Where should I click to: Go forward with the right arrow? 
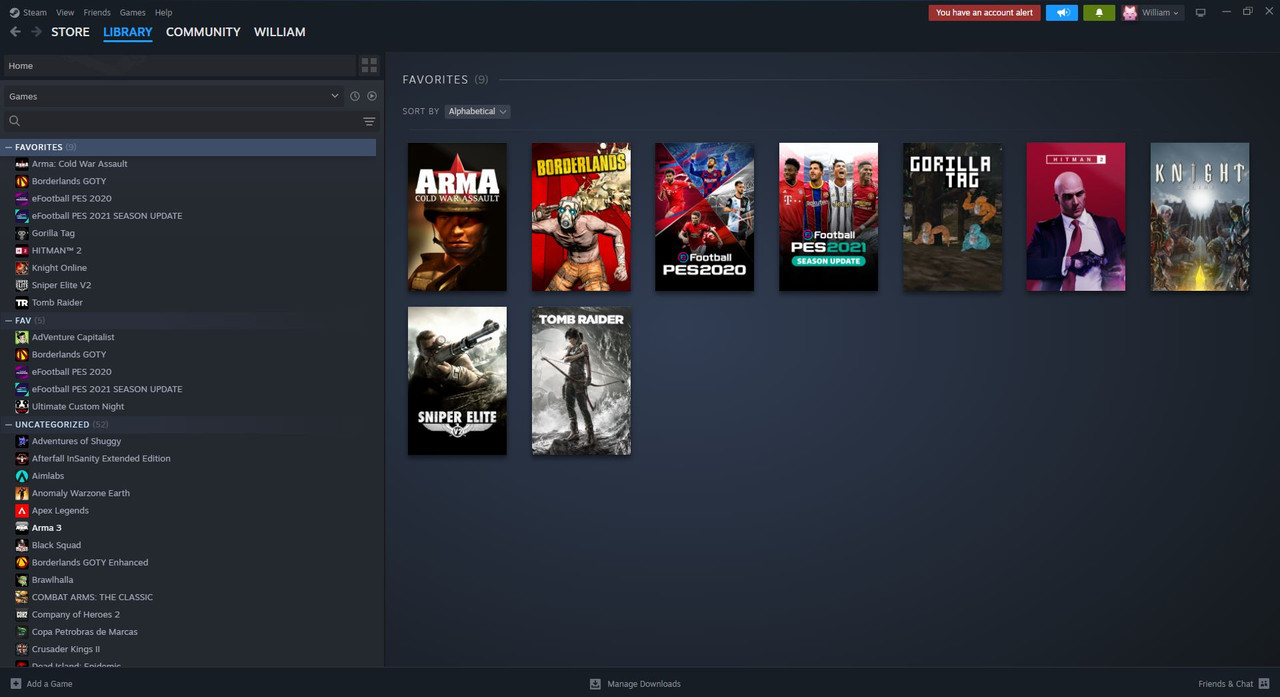(36, 32)
